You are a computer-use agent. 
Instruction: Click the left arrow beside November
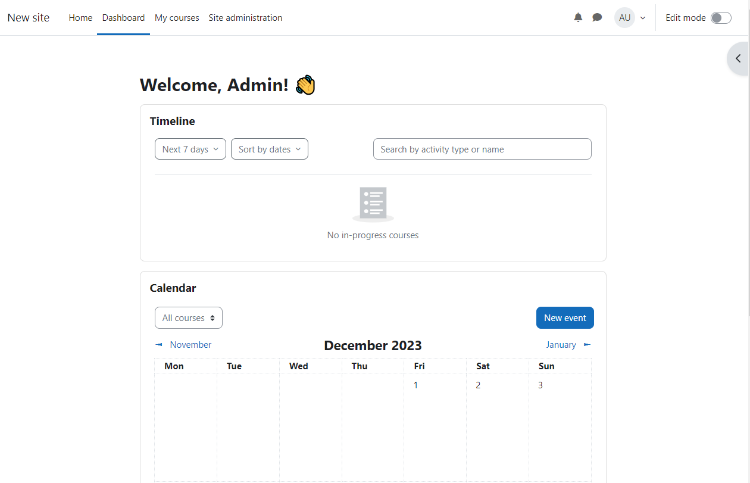coord(159,345)
